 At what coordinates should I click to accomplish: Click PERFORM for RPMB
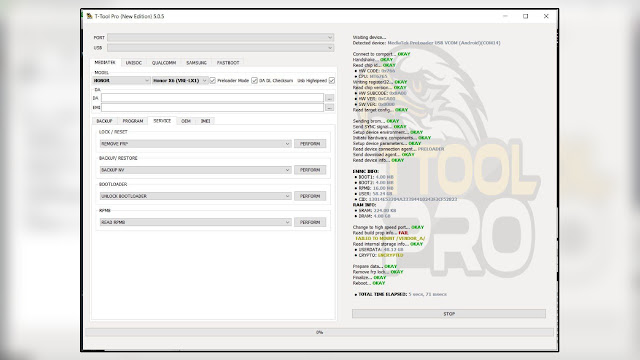click(x=310, y=222)
